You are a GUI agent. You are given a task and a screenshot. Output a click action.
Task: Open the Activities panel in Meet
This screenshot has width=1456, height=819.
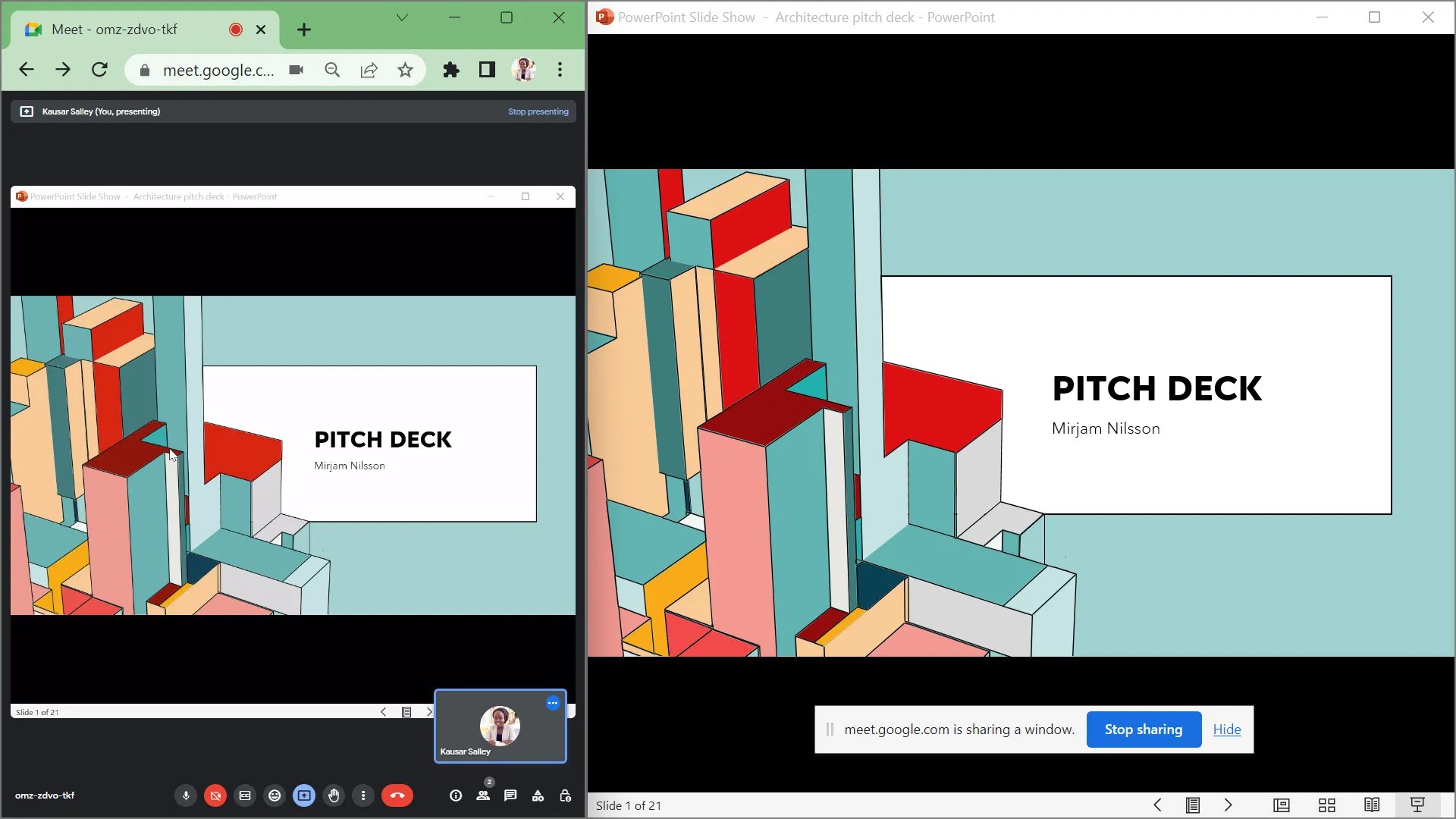(538, 795)
